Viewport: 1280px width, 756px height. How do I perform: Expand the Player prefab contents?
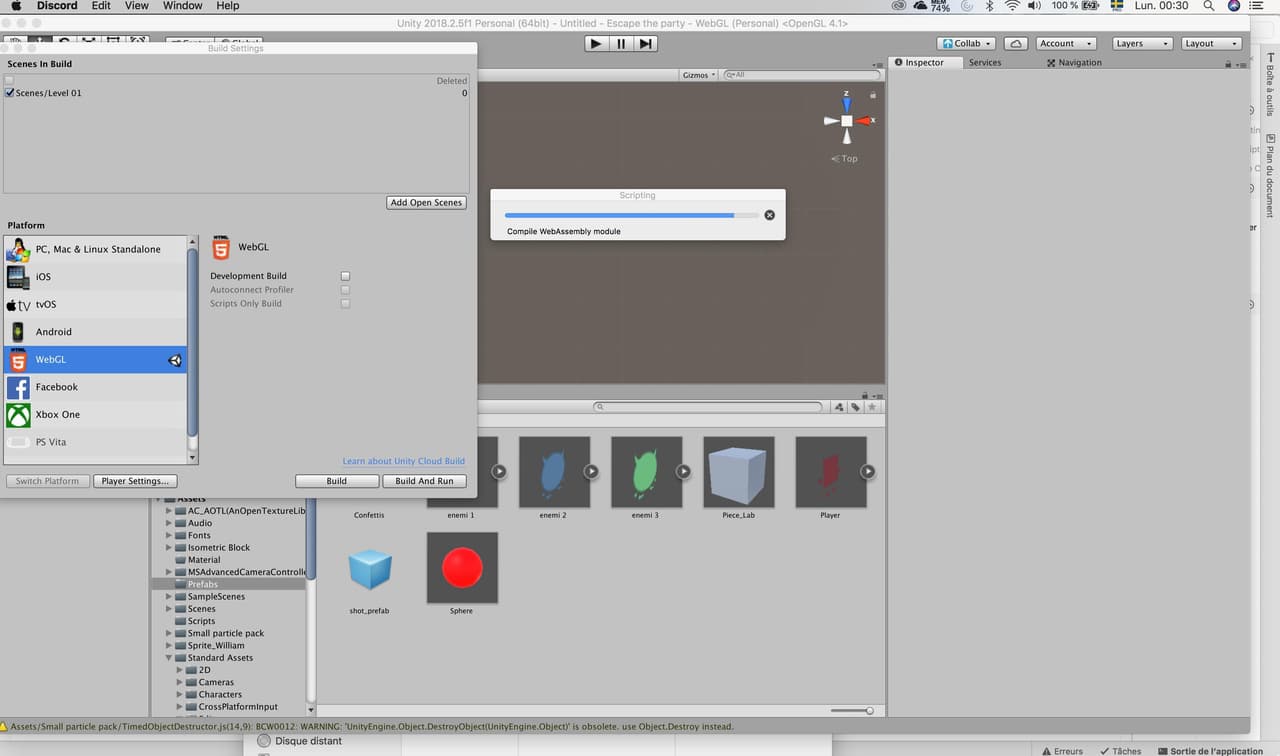(x=868, y=471)
